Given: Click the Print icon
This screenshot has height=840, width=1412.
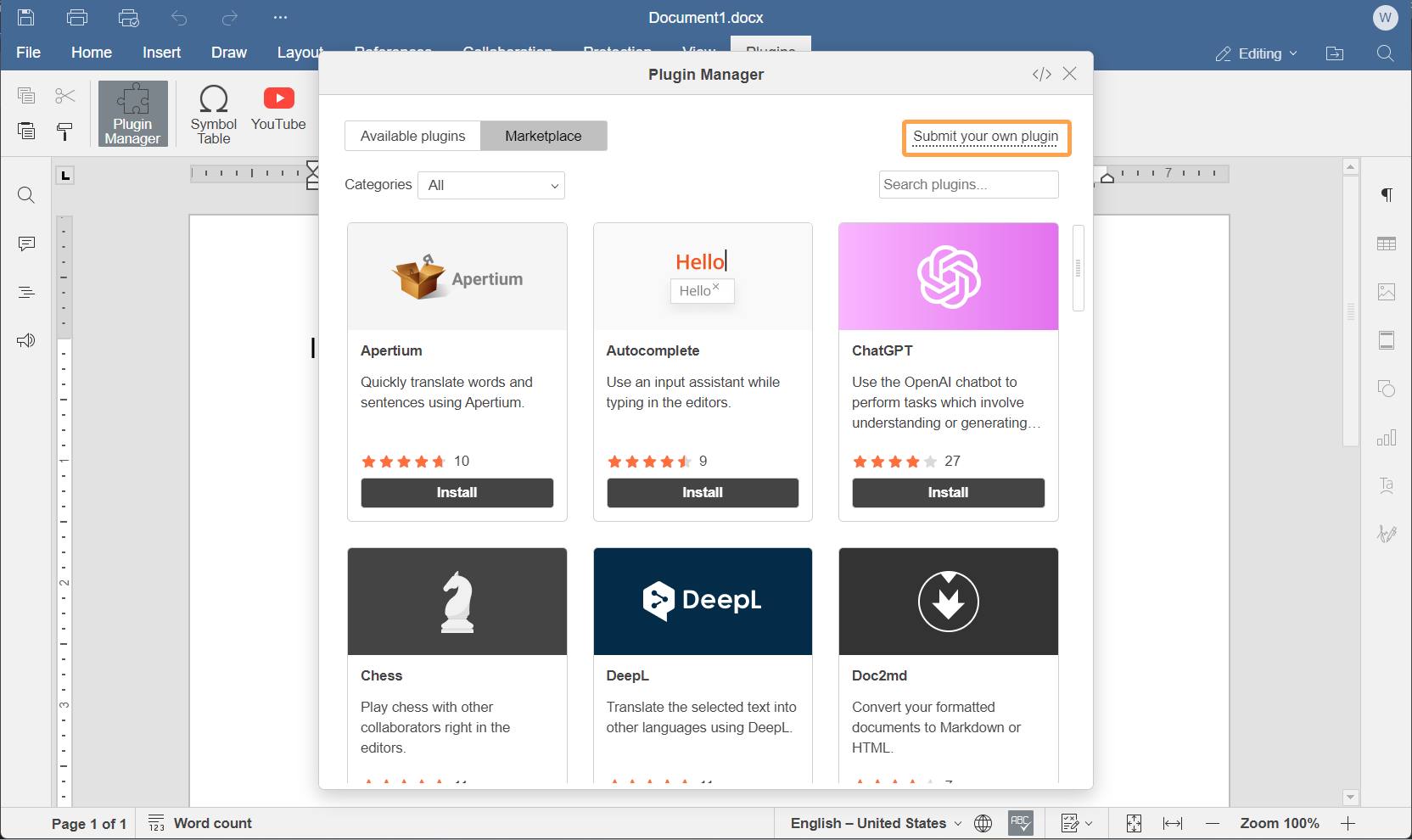Looking at the screenshot, I should click(77, 17).
